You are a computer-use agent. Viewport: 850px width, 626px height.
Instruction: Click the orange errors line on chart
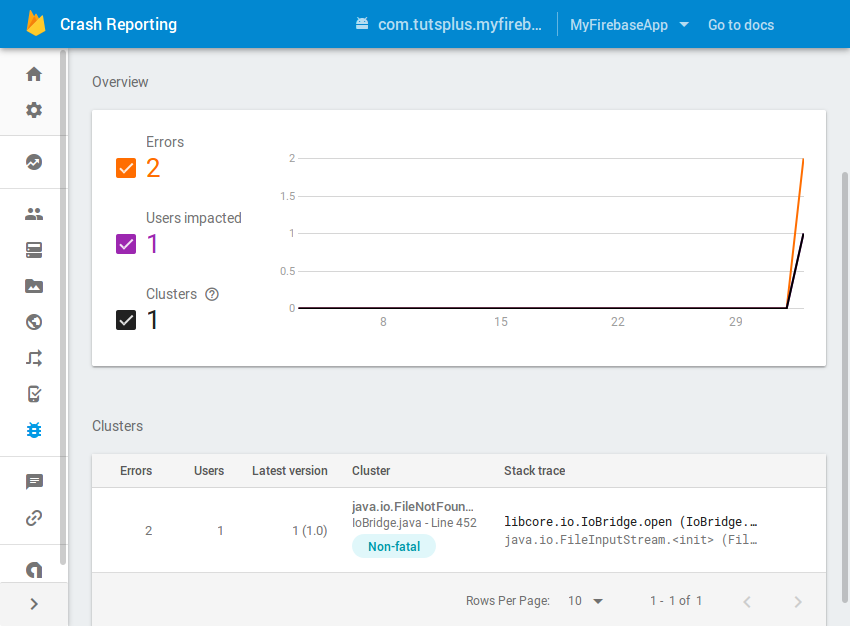tap(796, 233)
